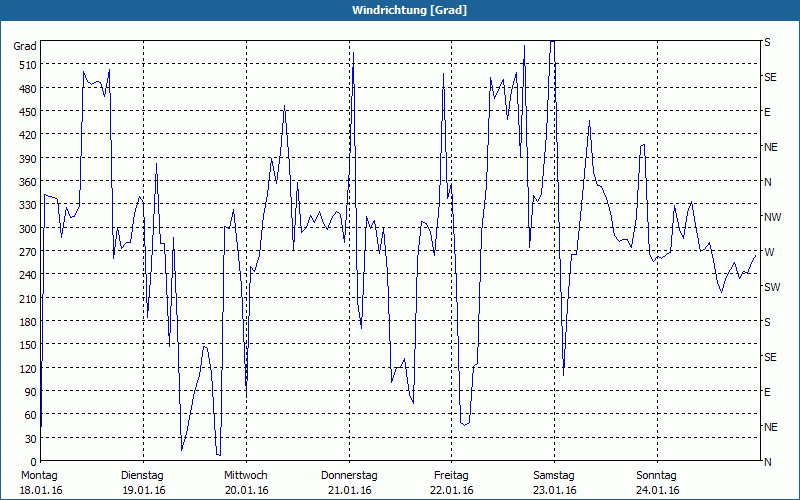Click the 30 value on the degree axis
The image size is (800, 500).
pyautogui.click(x=30, y=439)
